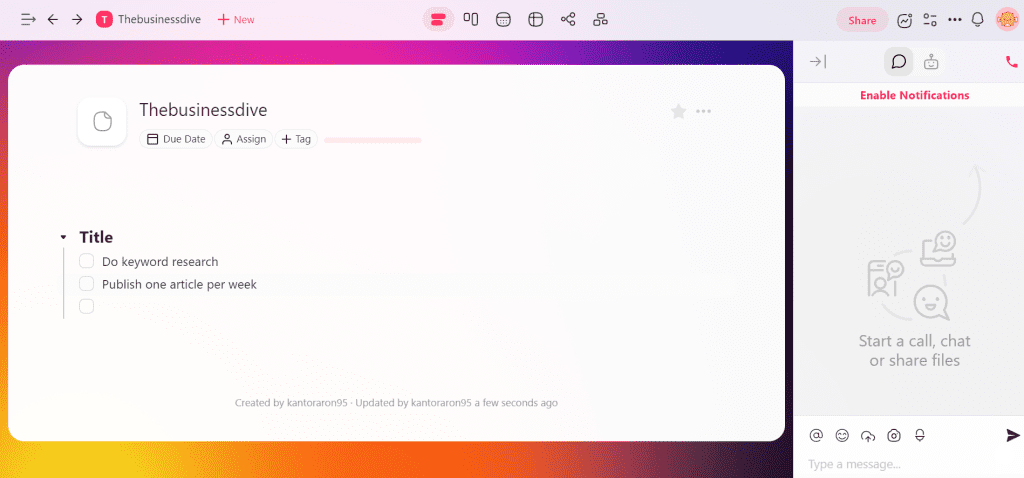This screenshot has width=1024, height=478.
Task: Start a call with phone icon
Action: tap(1011, 62)
